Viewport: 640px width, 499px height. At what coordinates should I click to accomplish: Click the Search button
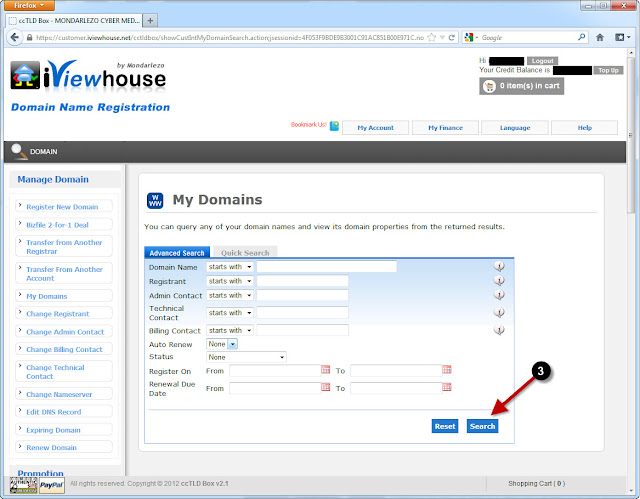point(482,426)
